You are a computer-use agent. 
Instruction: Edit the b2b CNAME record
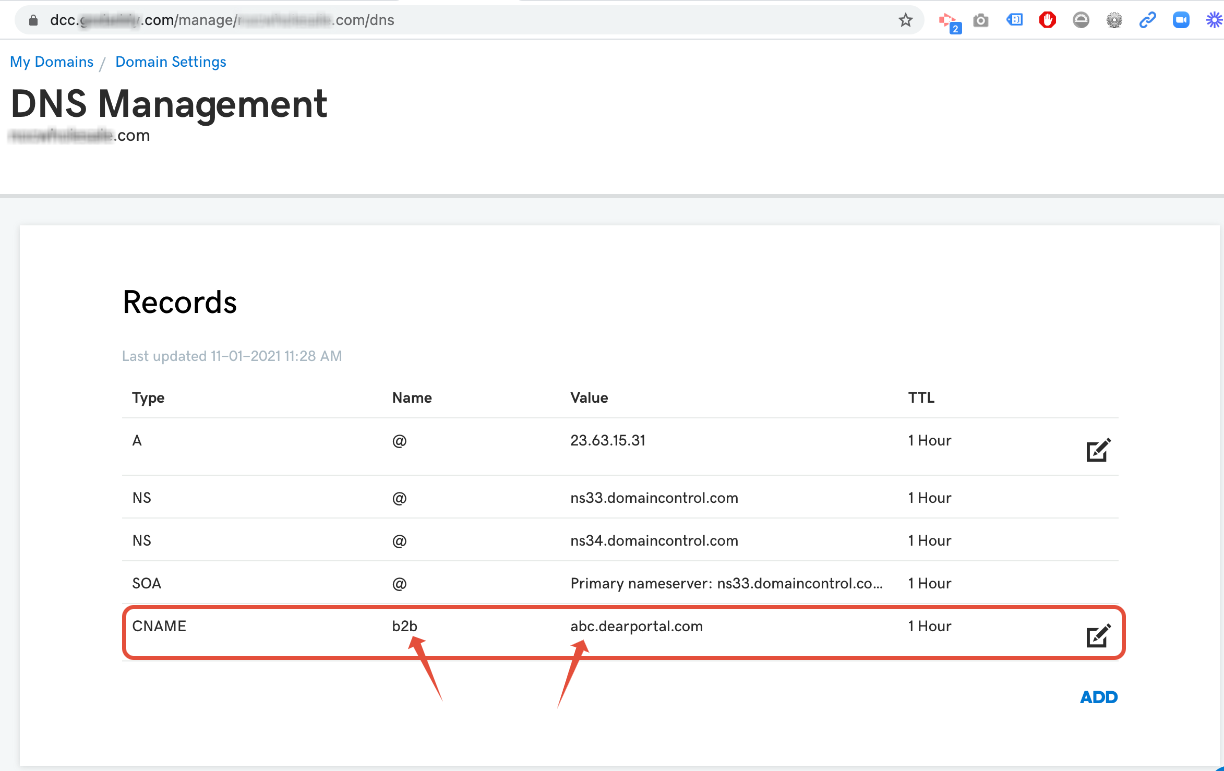(x=1098, y=636)
